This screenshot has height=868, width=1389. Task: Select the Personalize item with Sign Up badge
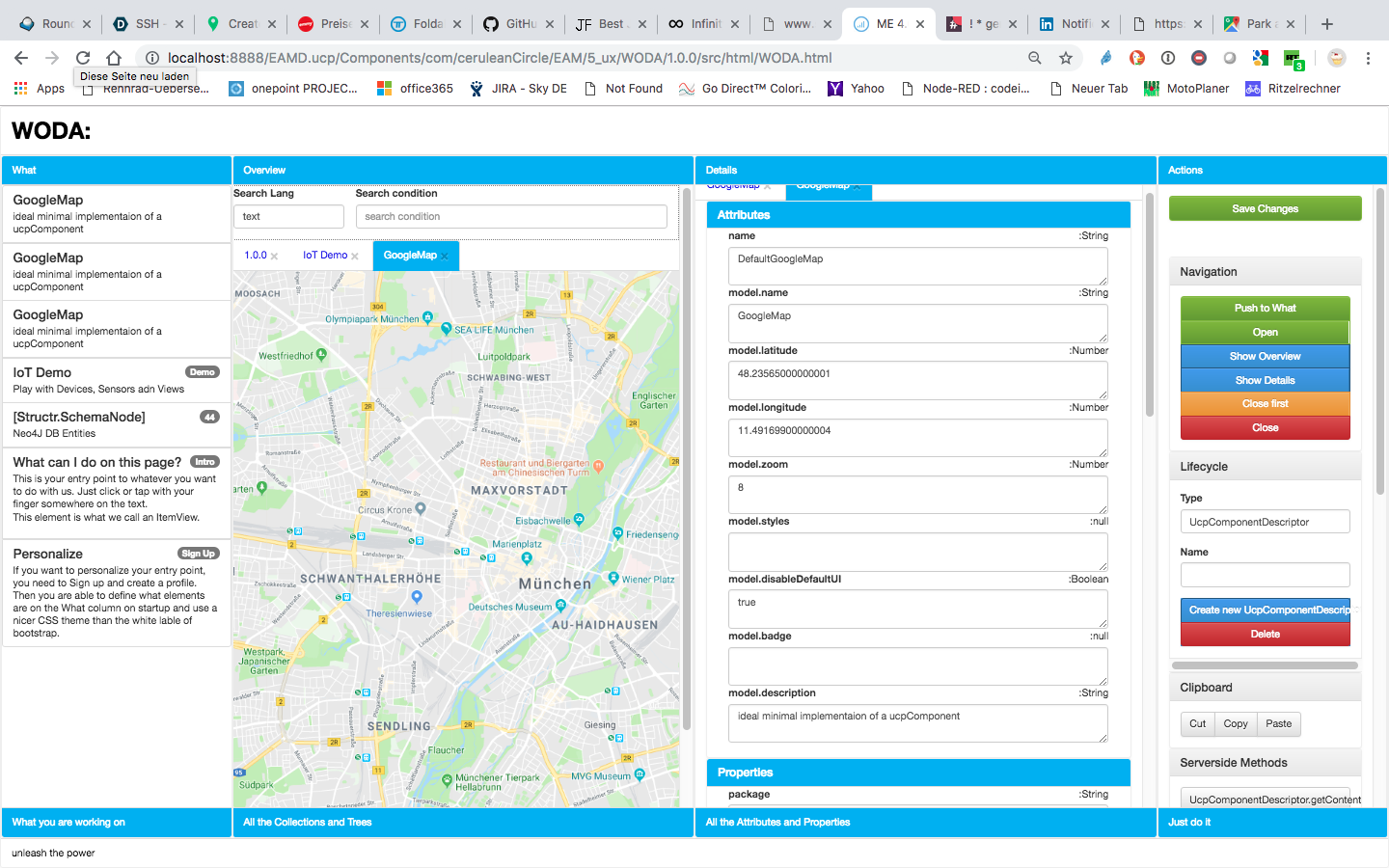point(116,592)
